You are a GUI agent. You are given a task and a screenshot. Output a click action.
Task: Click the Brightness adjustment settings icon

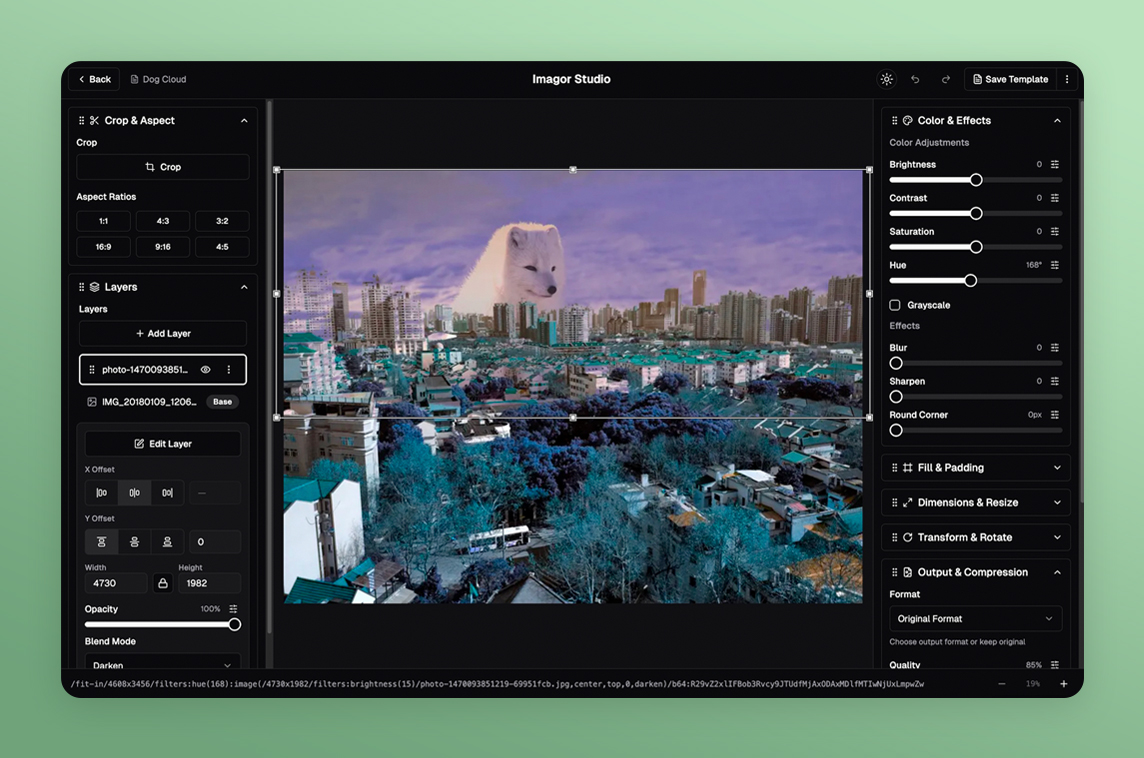point(1055,165)
